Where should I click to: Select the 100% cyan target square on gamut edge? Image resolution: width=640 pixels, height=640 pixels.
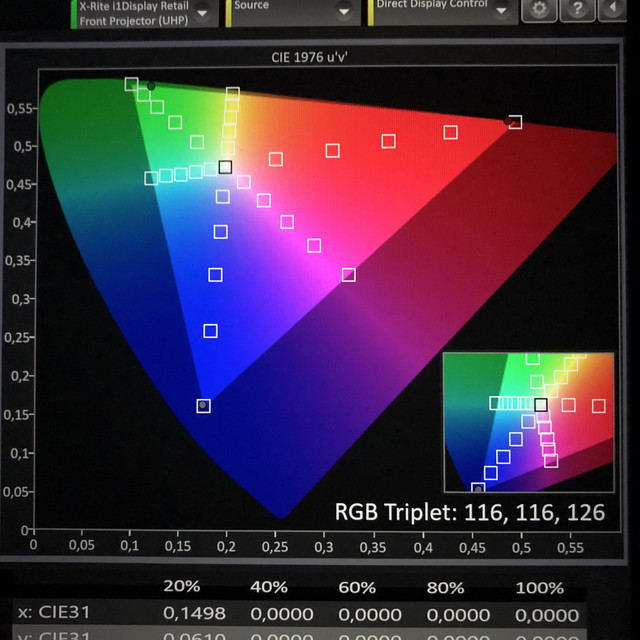pos(151,178)
